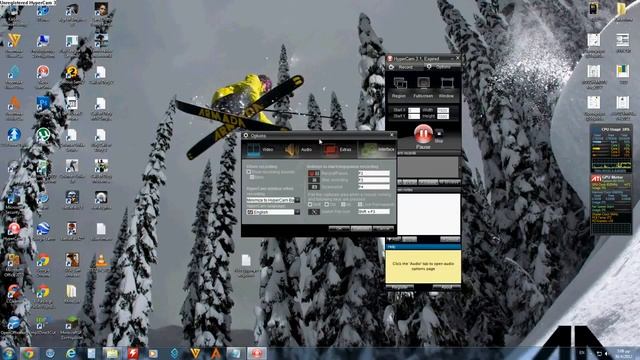Open the VLC media player desktop icon
The width and height of the screenshot is (640, 360).
tap(101, 261)
